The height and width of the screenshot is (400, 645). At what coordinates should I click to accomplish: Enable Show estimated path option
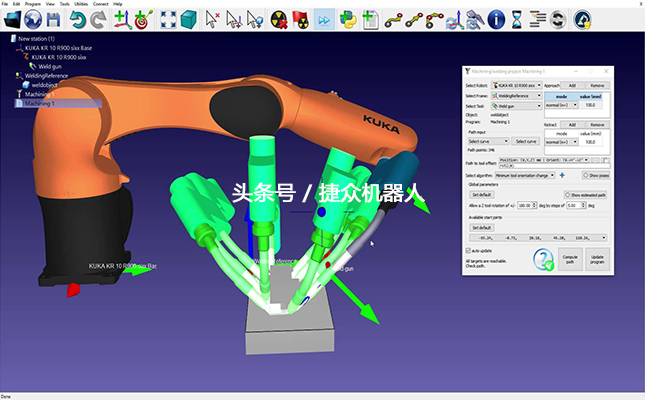click(x=568, y=194)
